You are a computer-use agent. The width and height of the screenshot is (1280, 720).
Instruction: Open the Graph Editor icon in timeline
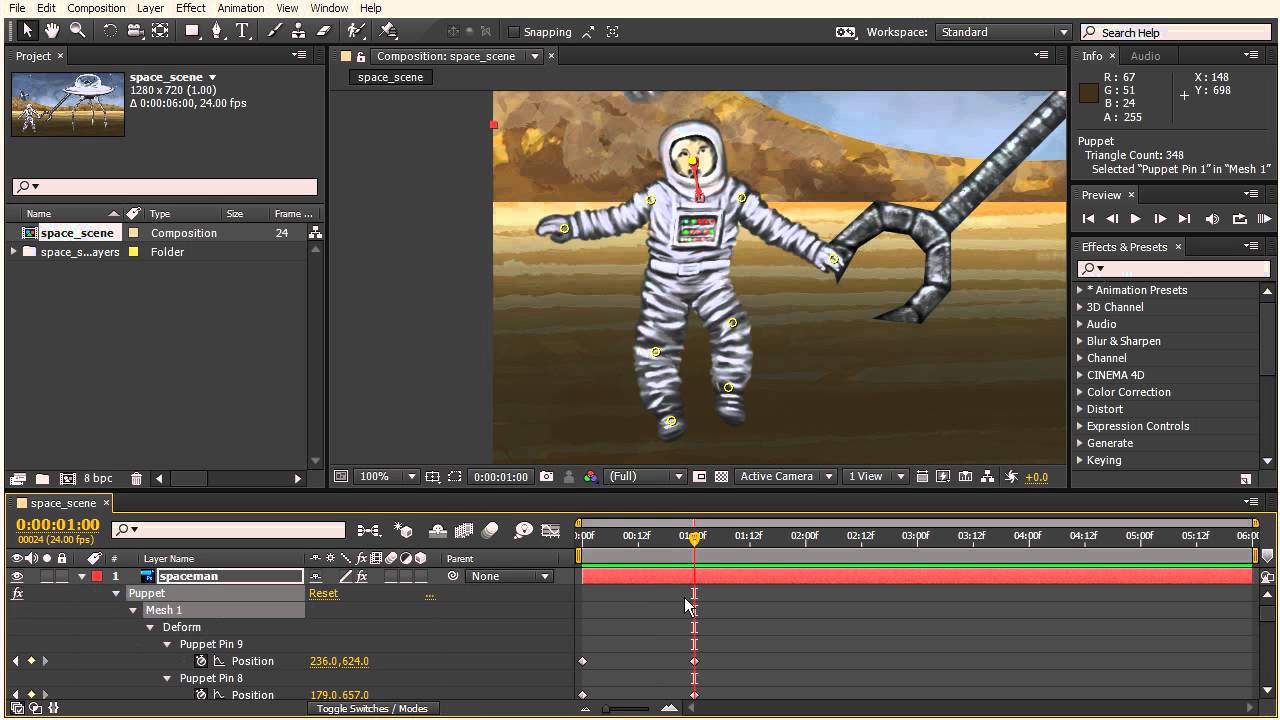[550, 531]
